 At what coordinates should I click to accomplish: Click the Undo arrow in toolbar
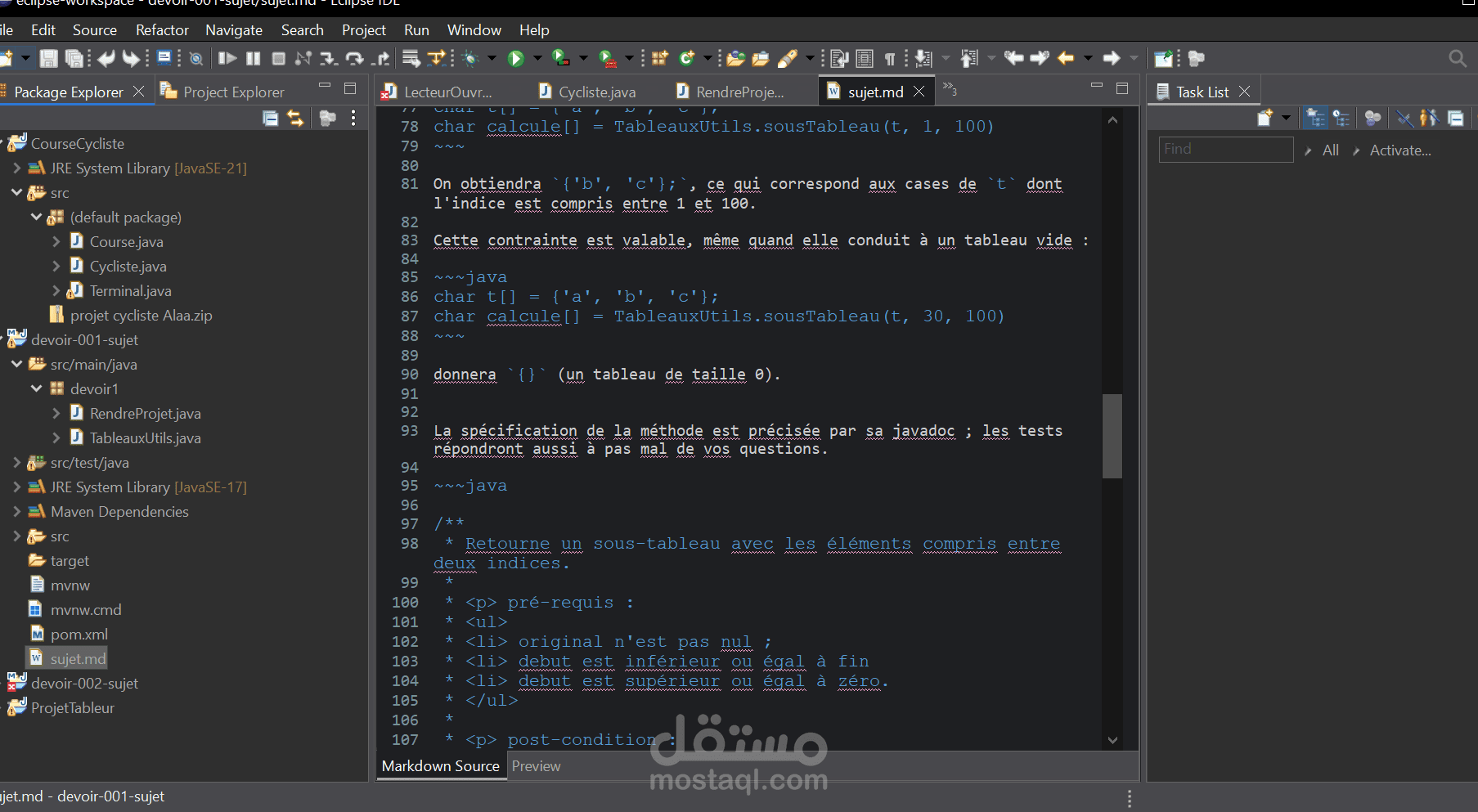[106, 59]
